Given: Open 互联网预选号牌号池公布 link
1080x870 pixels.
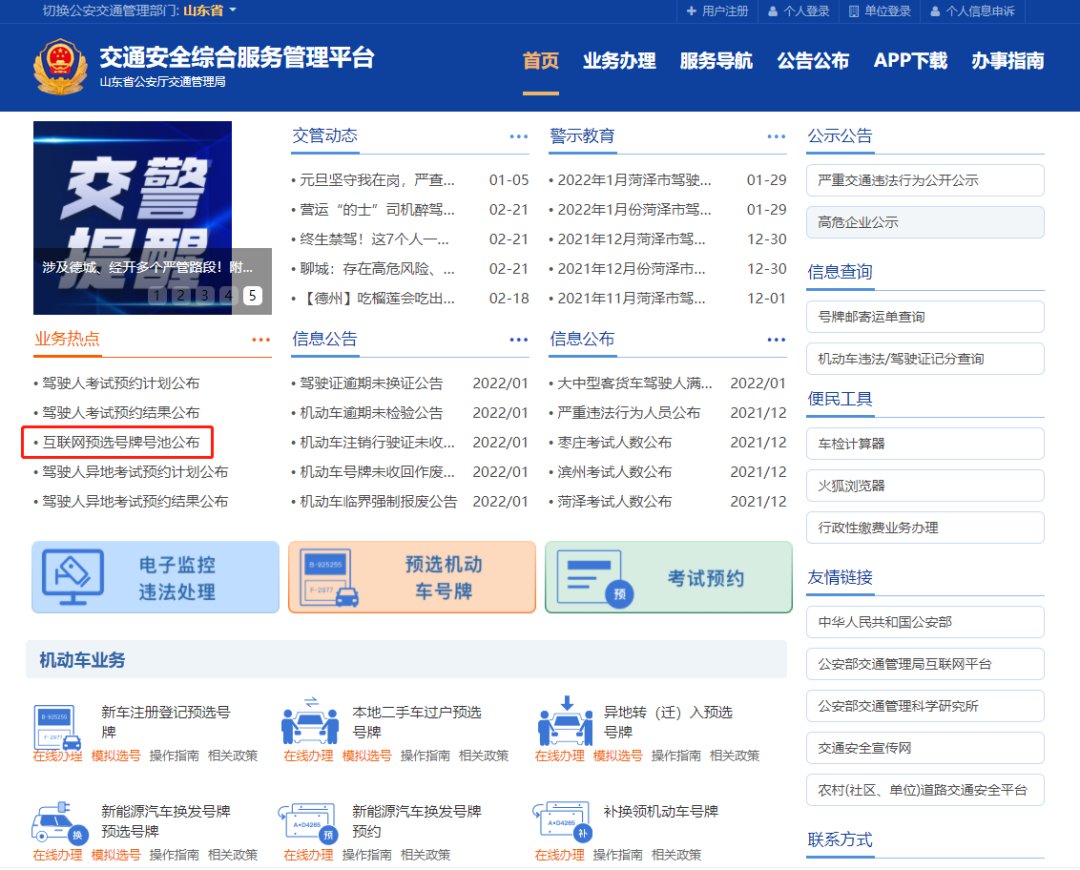Looking at the screenshot, I should point(120,442).
